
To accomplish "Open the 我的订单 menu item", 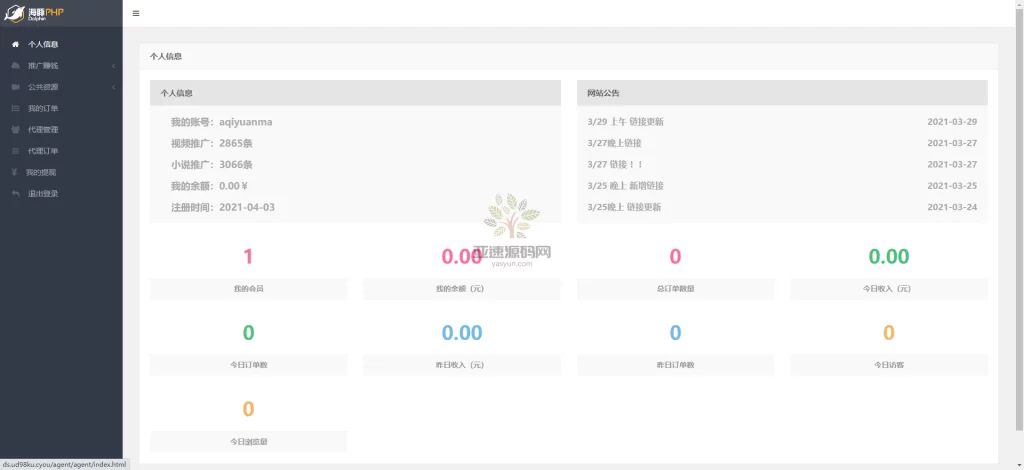I will click(x=43, y=108).
